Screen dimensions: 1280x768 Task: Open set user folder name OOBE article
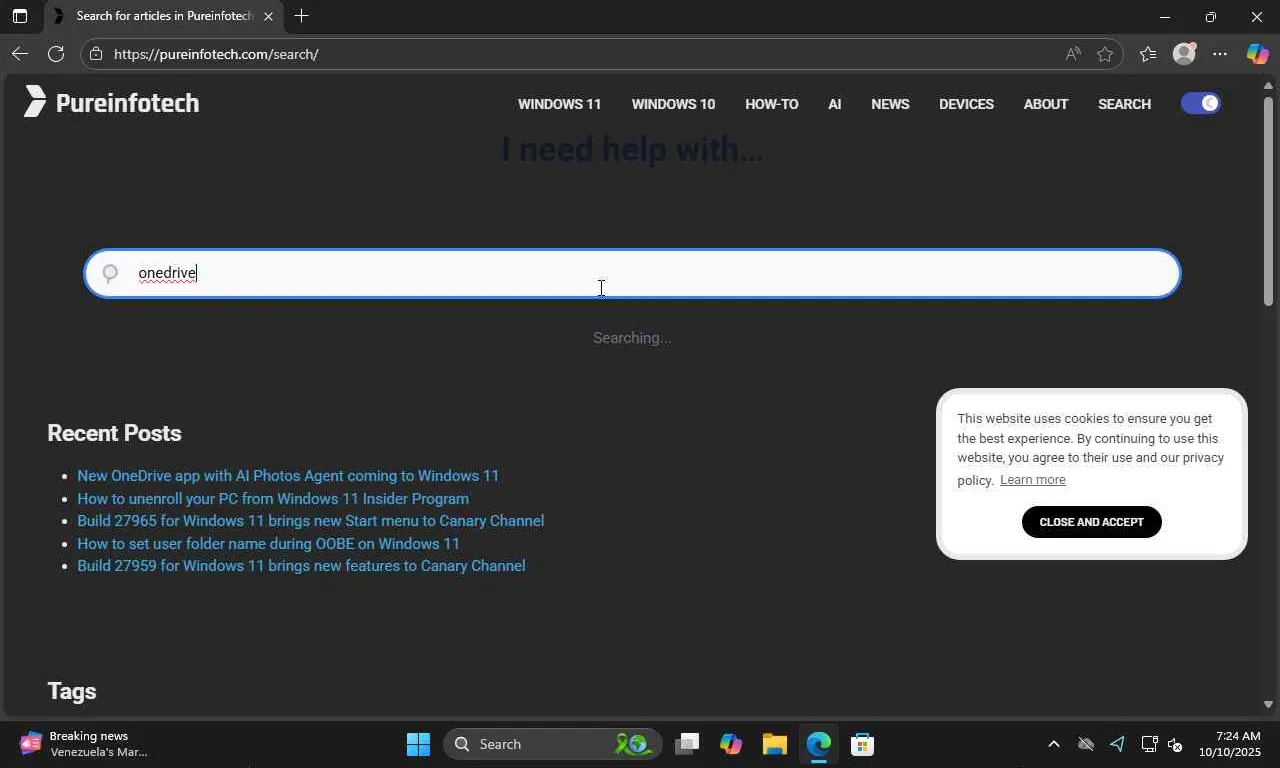pyautogui.click(x=268, y=544)
